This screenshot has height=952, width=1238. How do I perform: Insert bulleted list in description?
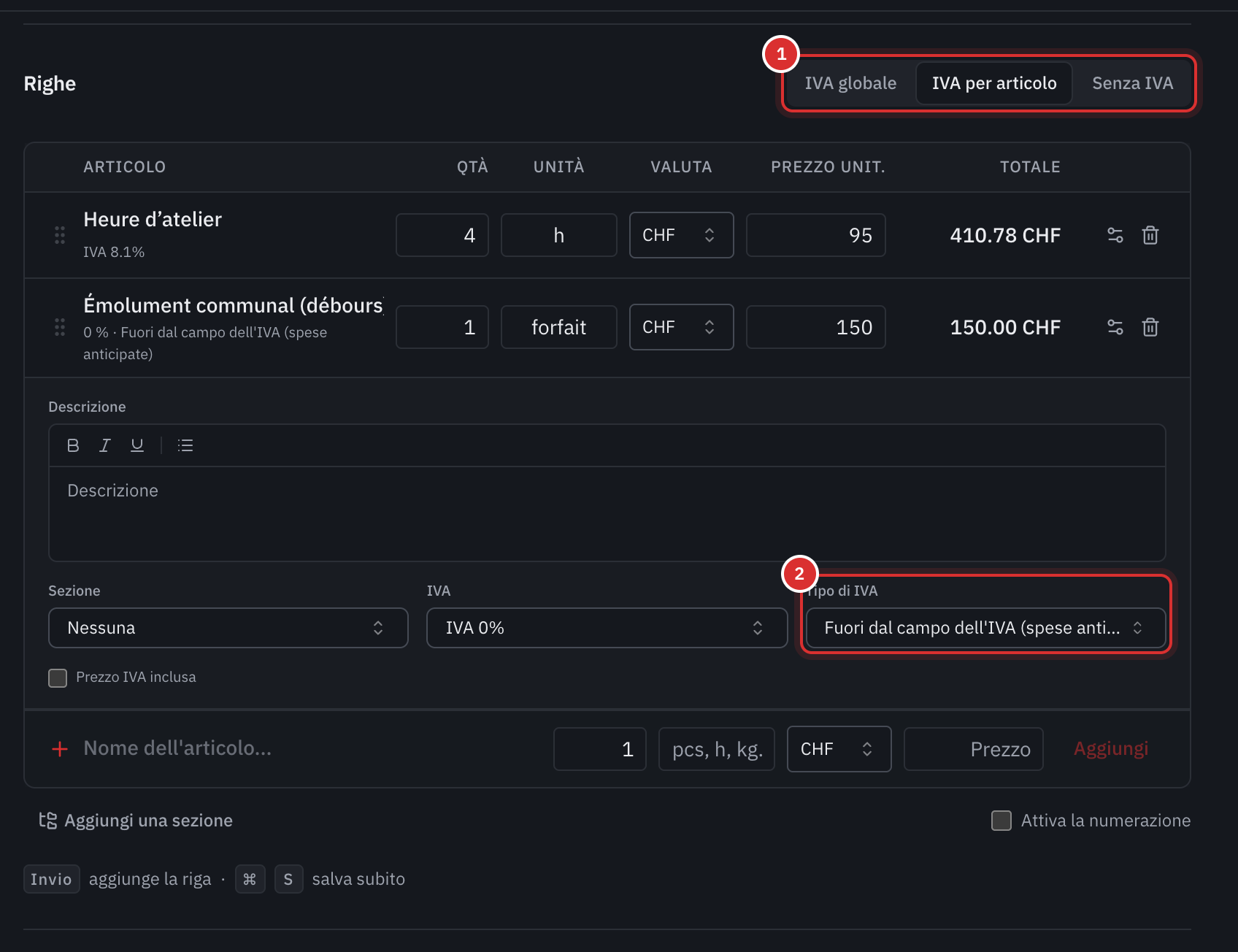point(185,445)
